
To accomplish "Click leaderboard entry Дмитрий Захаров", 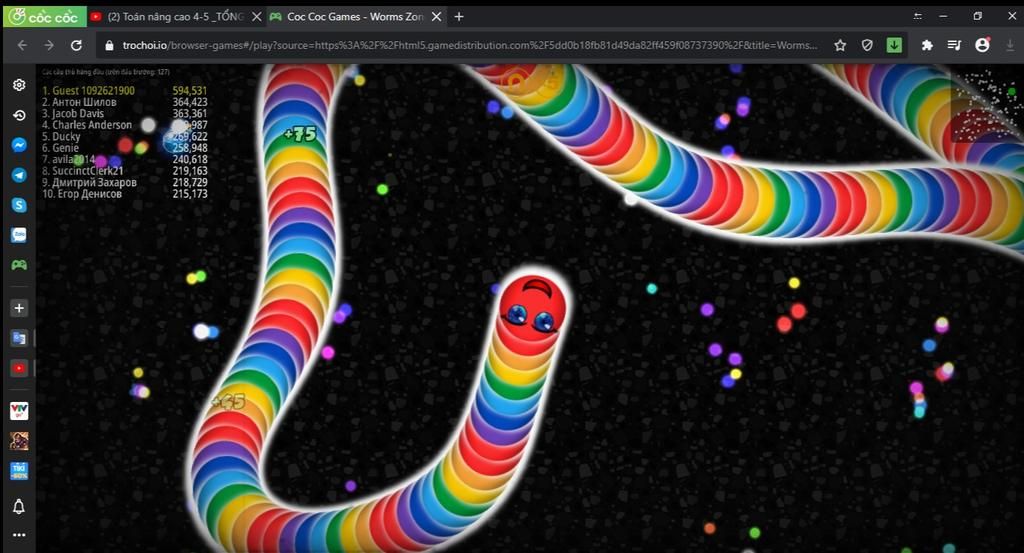I will [89, 182].
